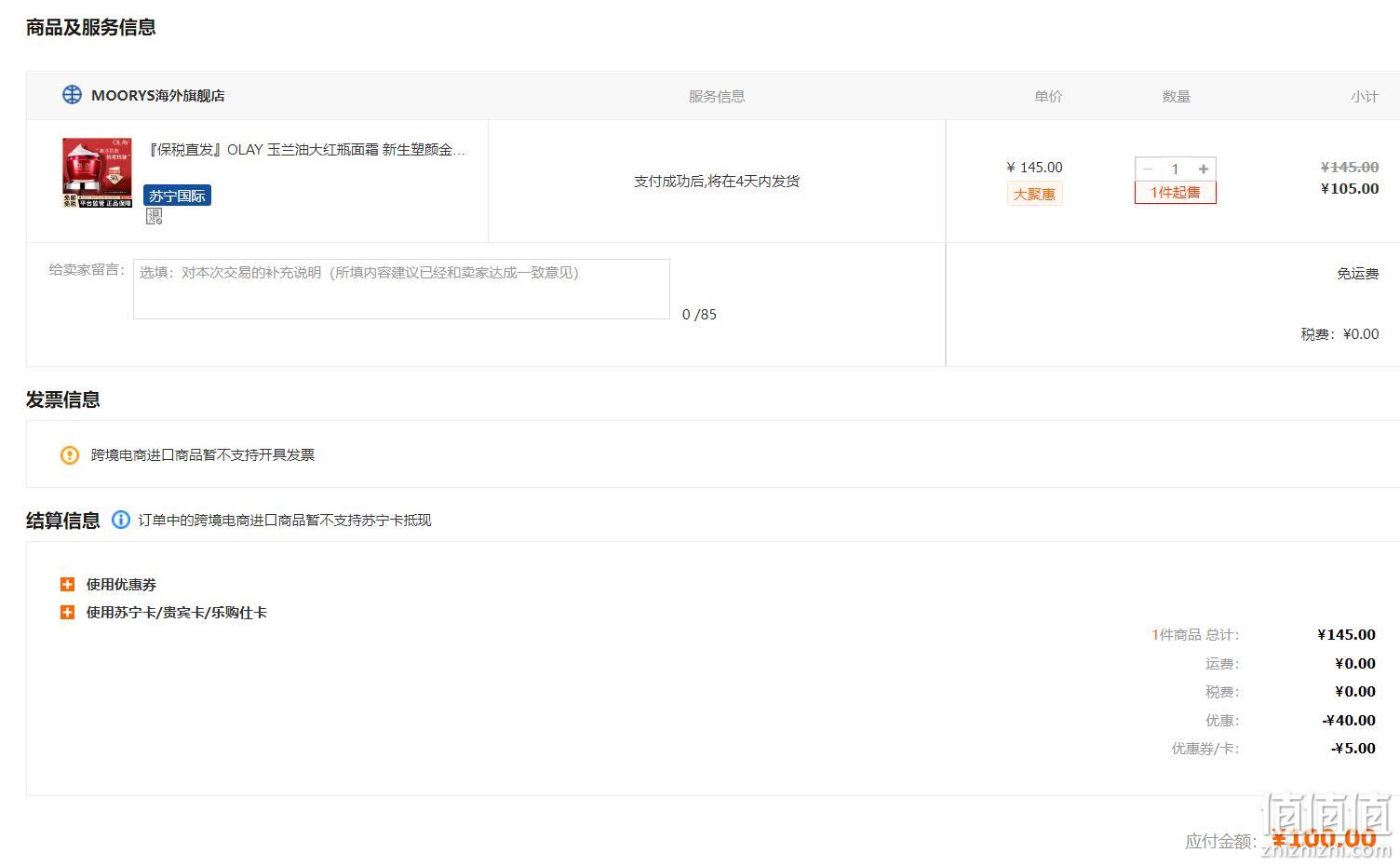
Task: Click the 服务信息 column header
Action: click(717, 96)
